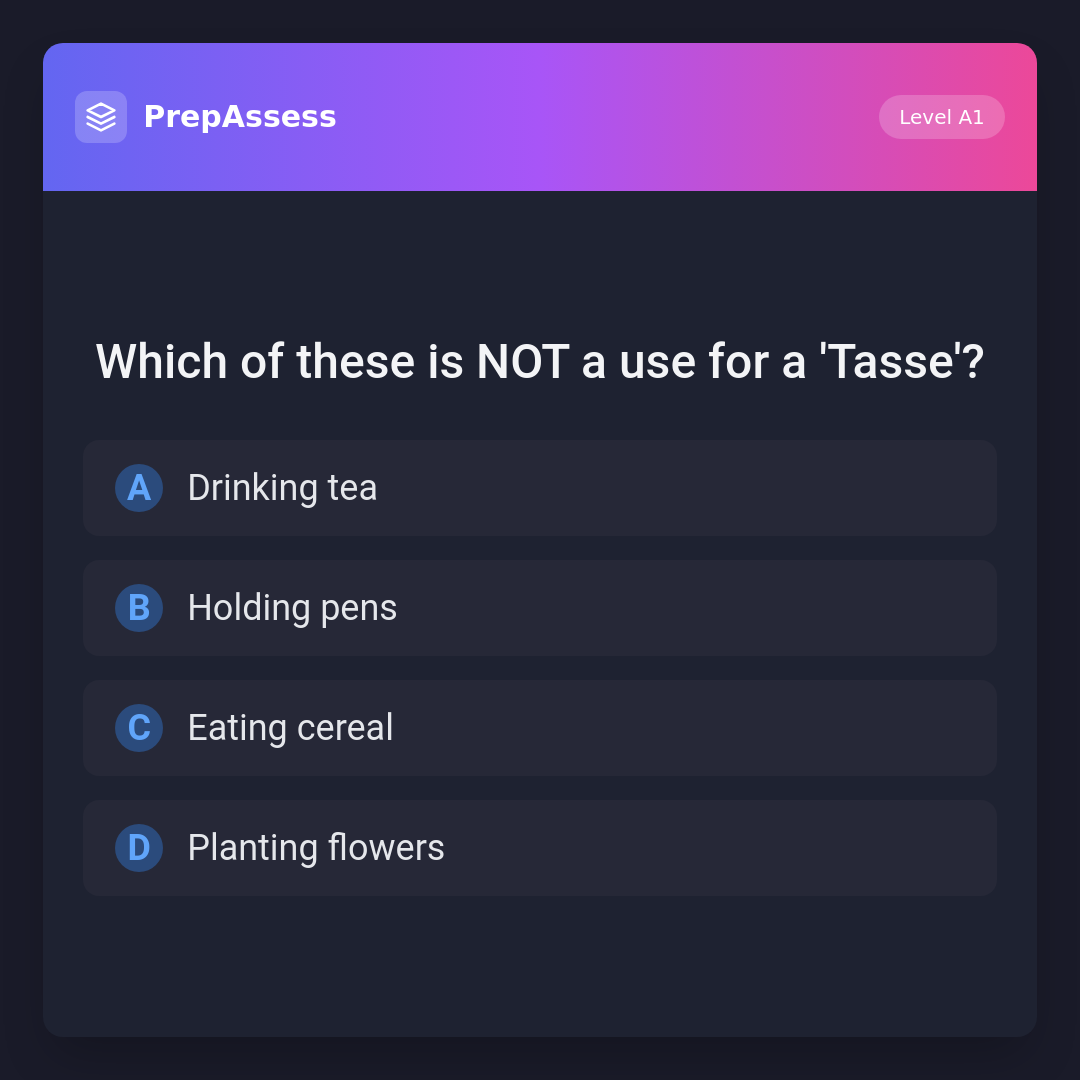Choose the 'Eating cereal' answer text
The width and height of the screenshot is (1080, 1080).
290,728
